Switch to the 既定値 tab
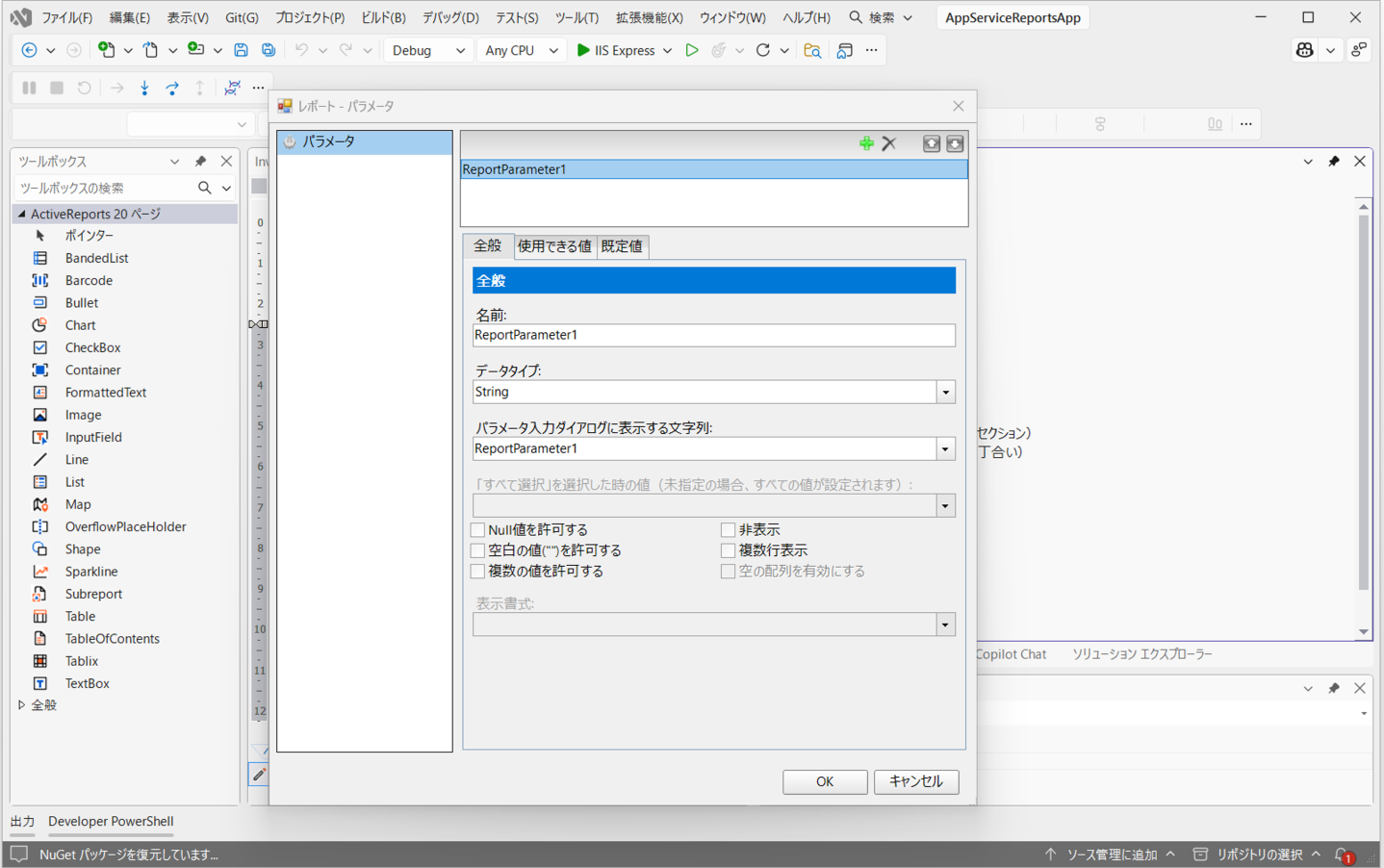 (622, 246)
